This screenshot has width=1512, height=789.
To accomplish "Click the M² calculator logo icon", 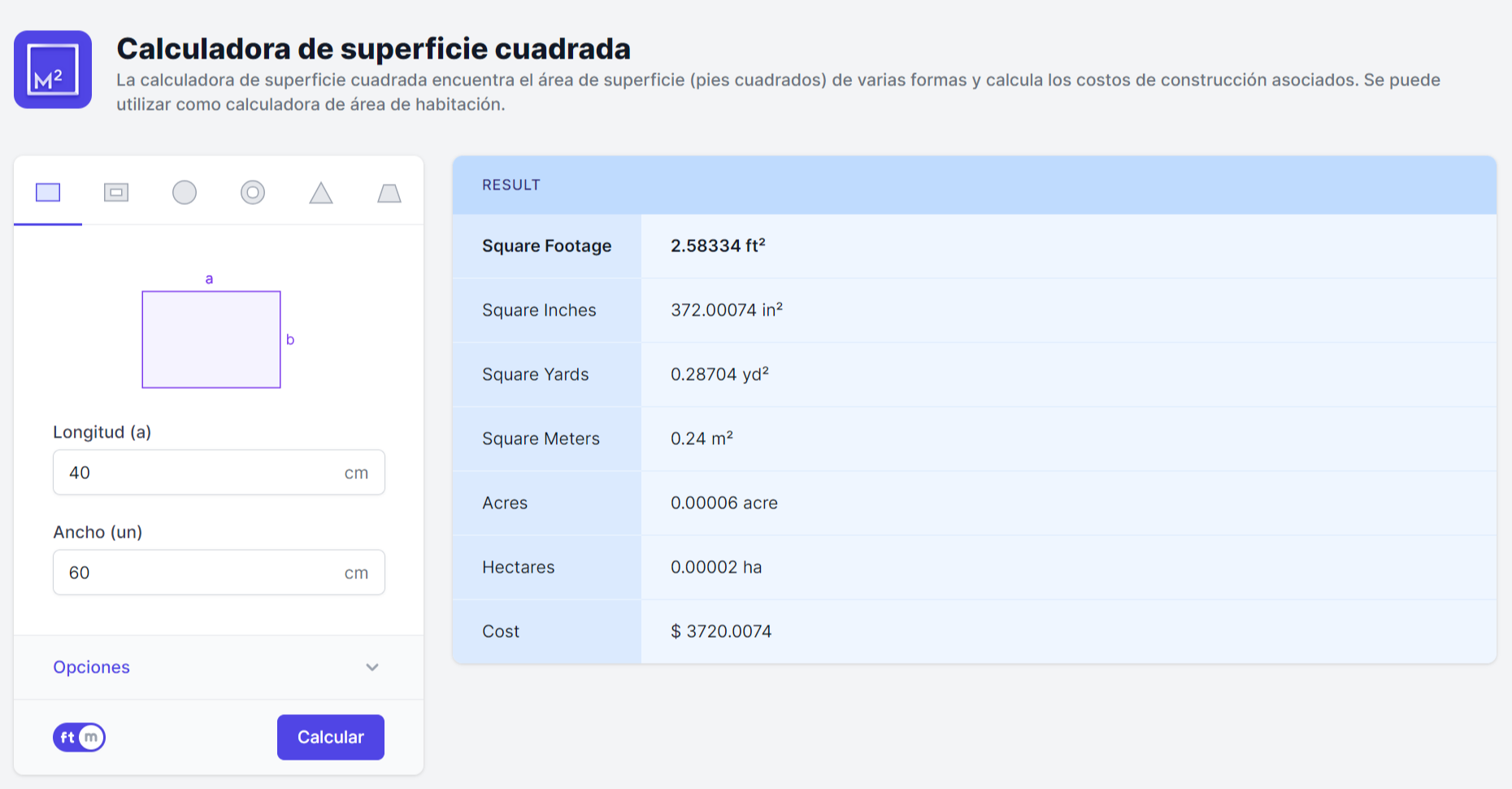I will 53,70.
